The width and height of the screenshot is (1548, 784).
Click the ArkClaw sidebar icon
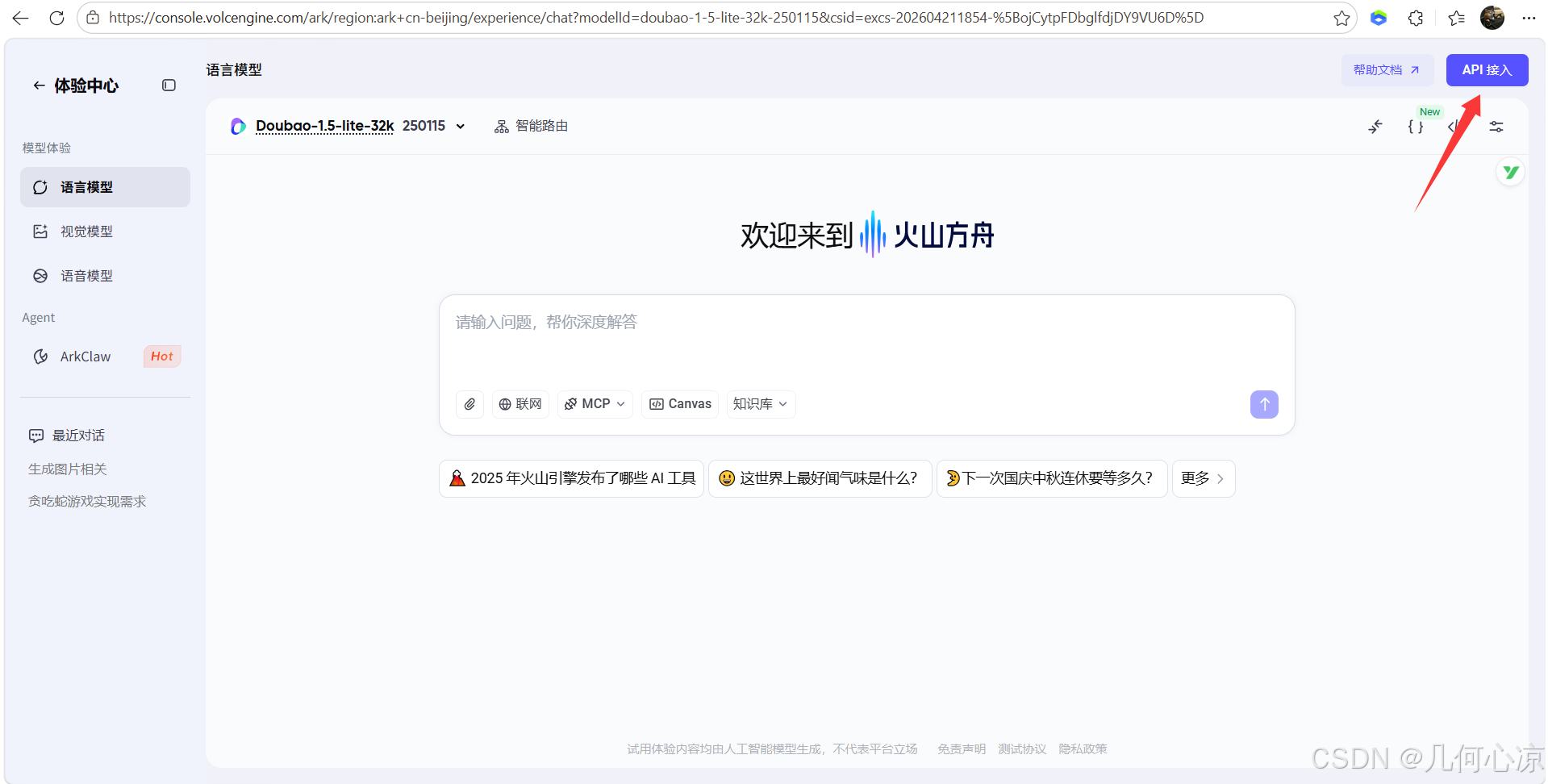coord(40,357)
